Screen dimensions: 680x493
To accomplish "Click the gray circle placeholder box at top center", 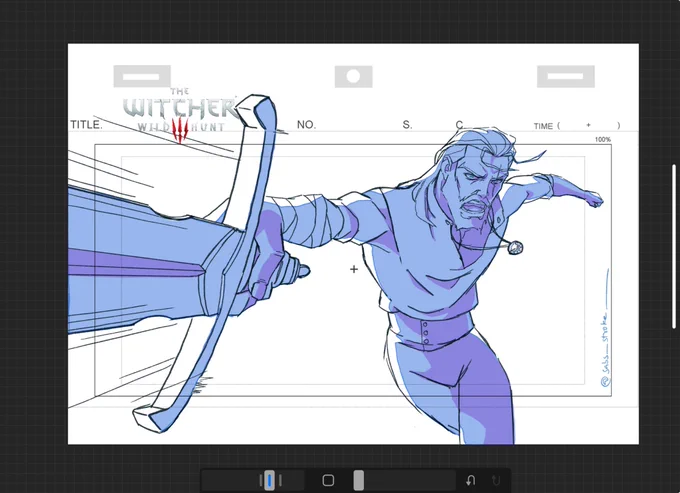I will click(353, 77).
